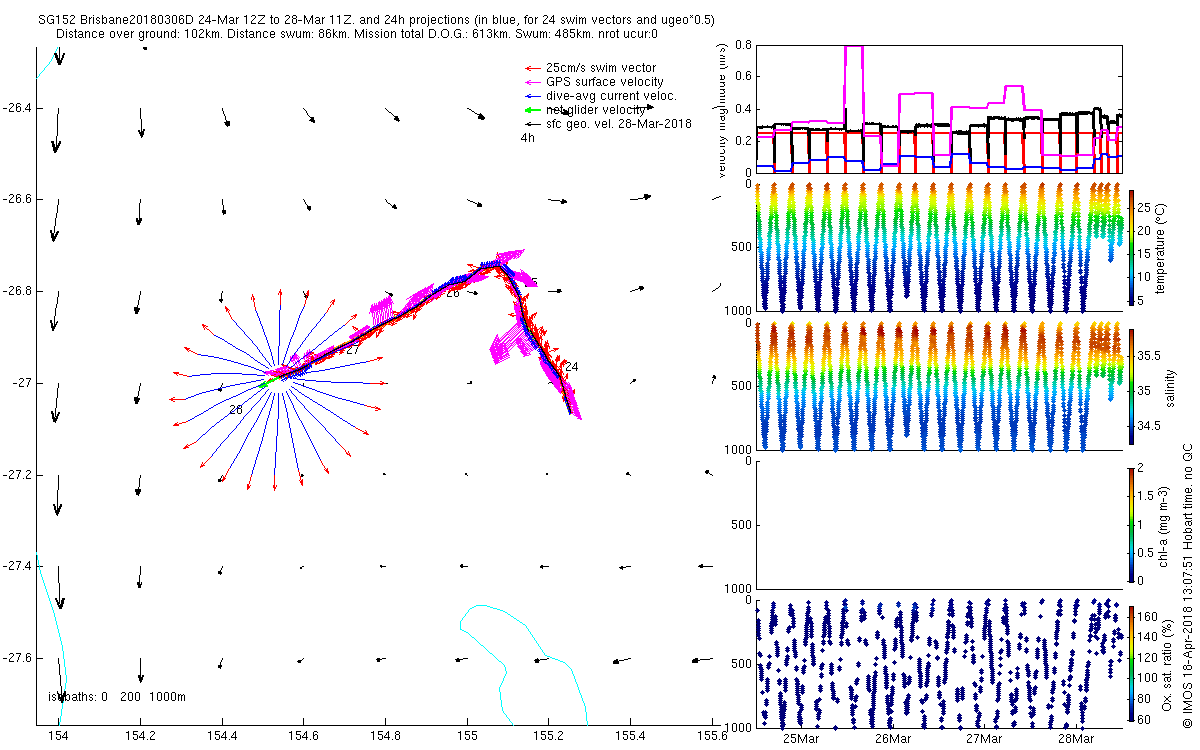Click the '-26.4' latitude tick label

[x=18, y=107]
